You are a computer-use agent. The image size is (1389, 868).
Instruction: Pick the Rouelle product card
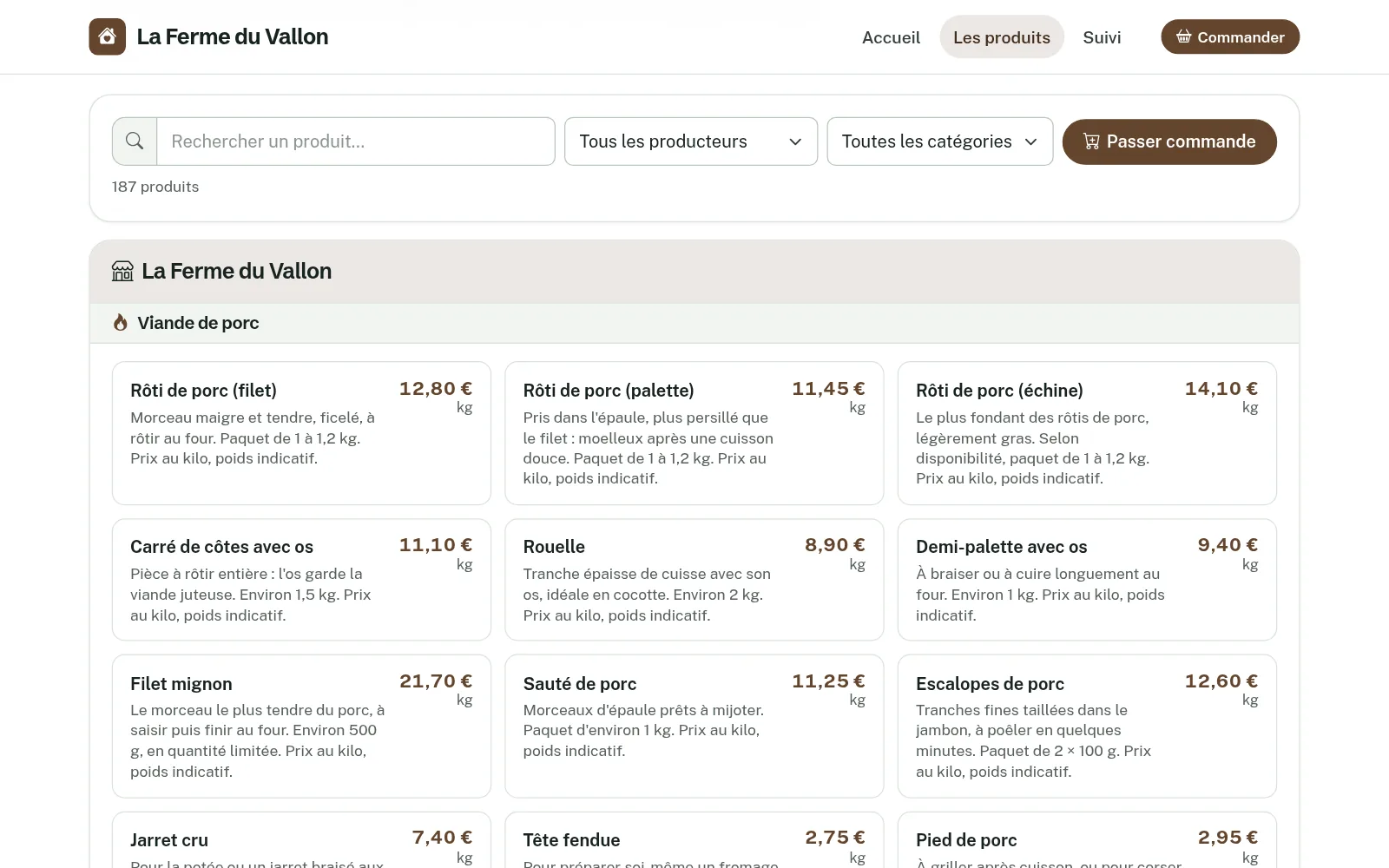(694, 580)
